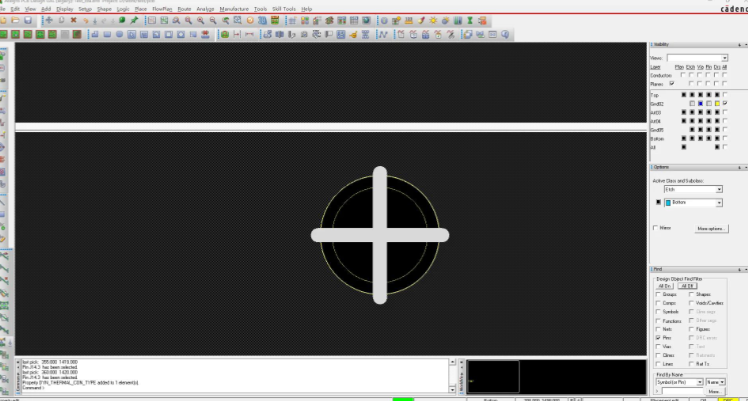Check the Mirror option checkbox
748x401 pixels.
[x=657, y=228]
